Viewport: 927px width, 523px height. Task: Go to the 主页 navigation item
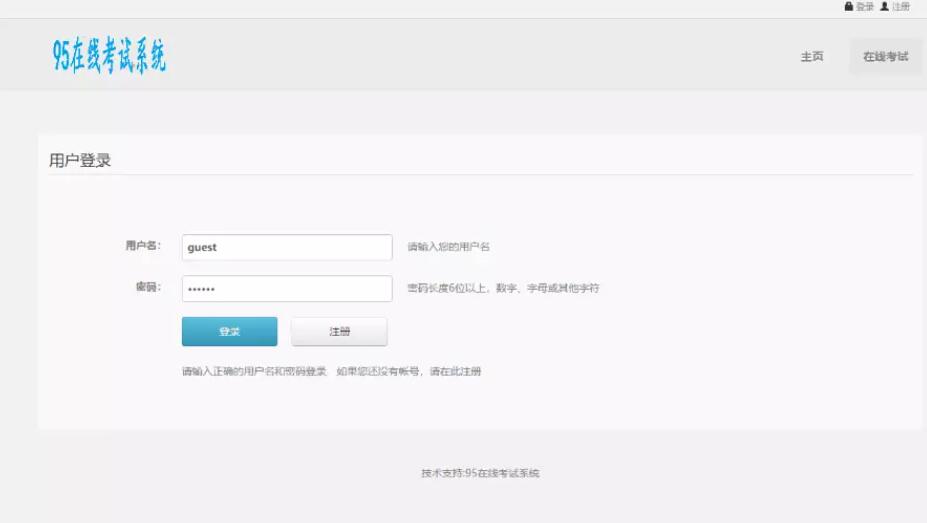[811, 57]
